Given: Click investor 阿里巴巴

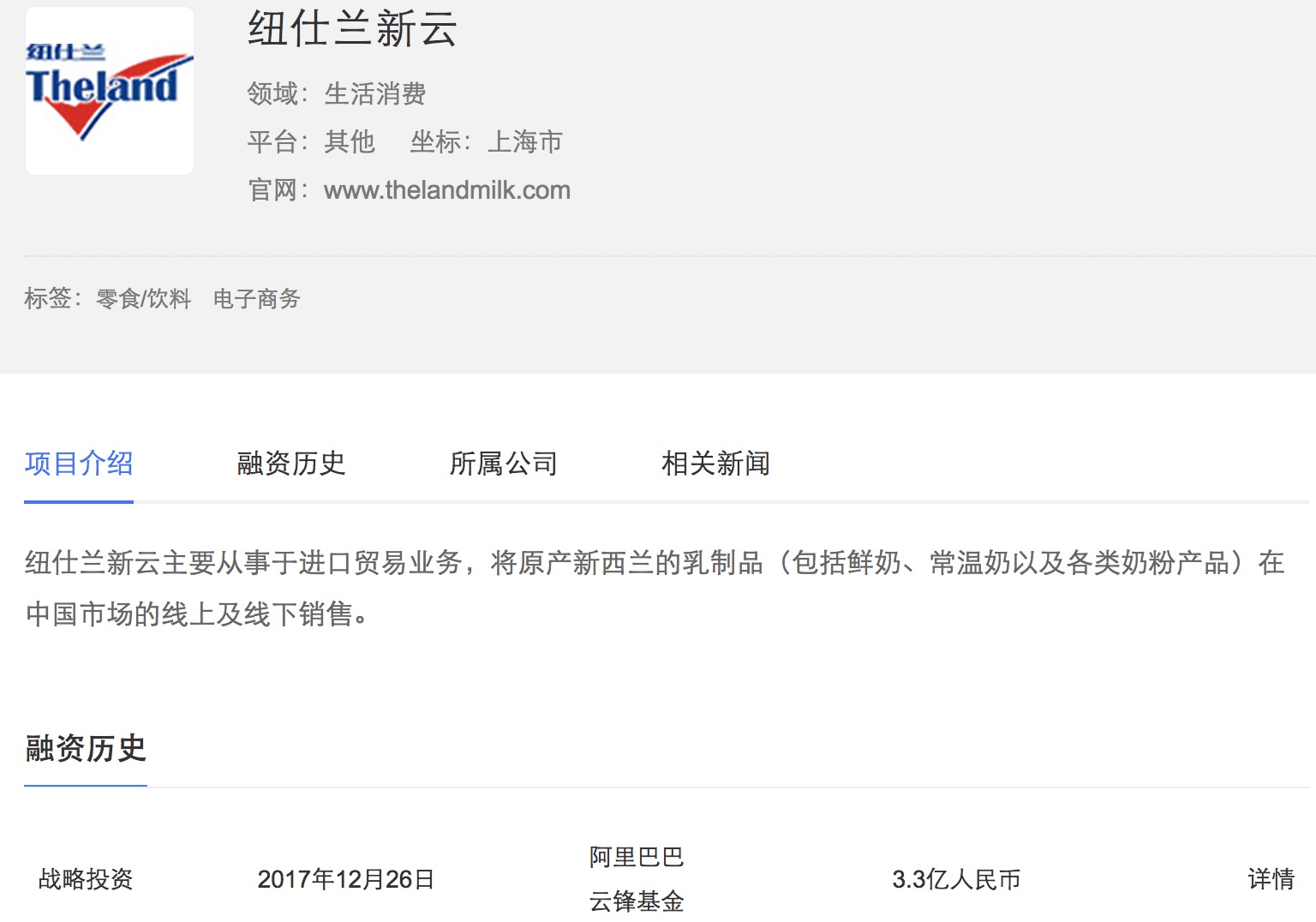Looking at the screenshot, I should point(637,857).
